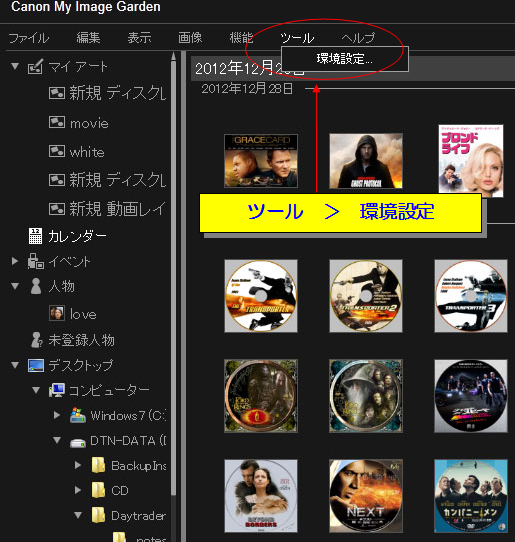Select the love person label

83,315
